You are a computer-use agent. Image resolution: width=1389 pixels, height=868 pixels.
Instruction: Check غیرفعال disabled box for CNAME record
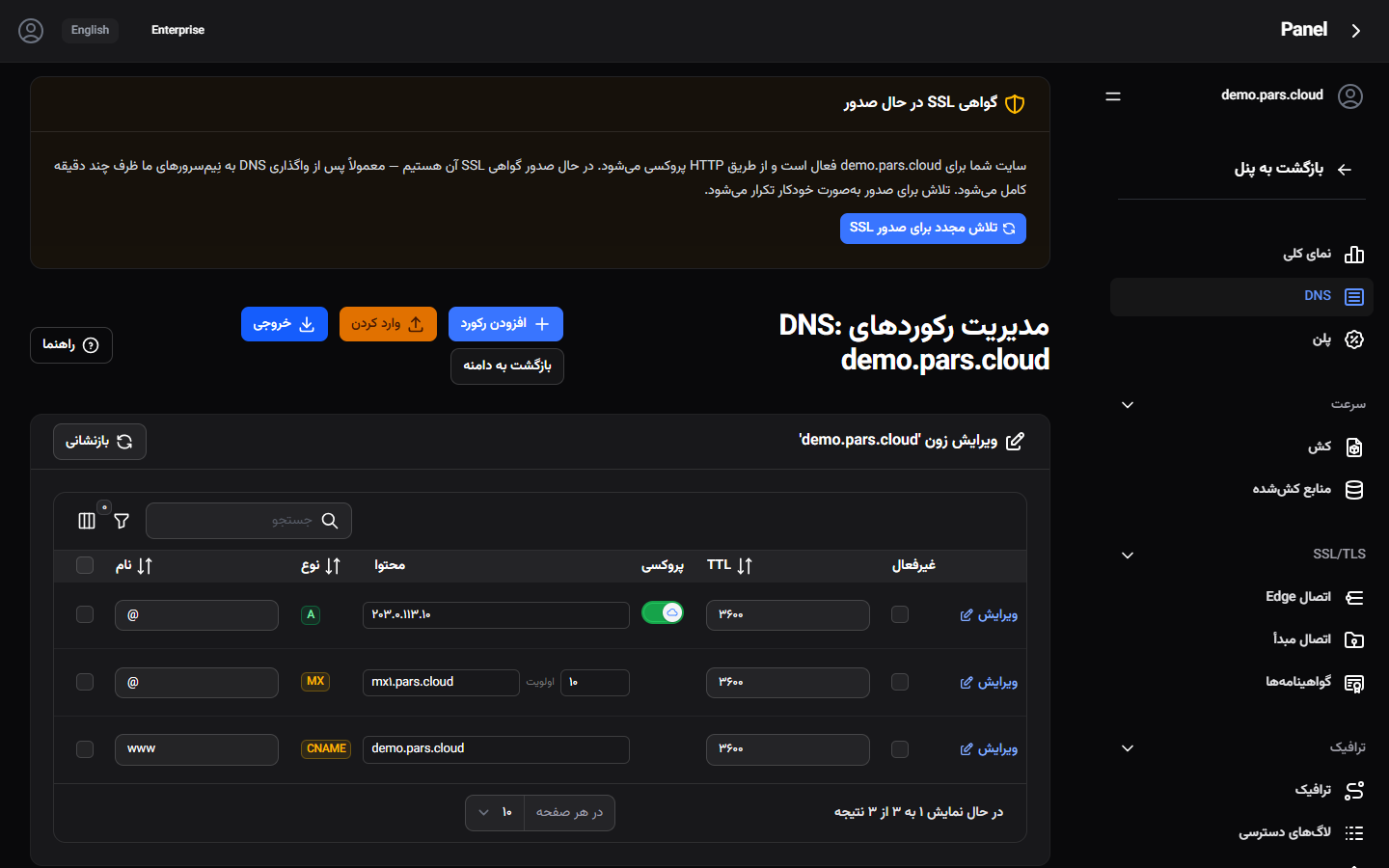point(900,749)
